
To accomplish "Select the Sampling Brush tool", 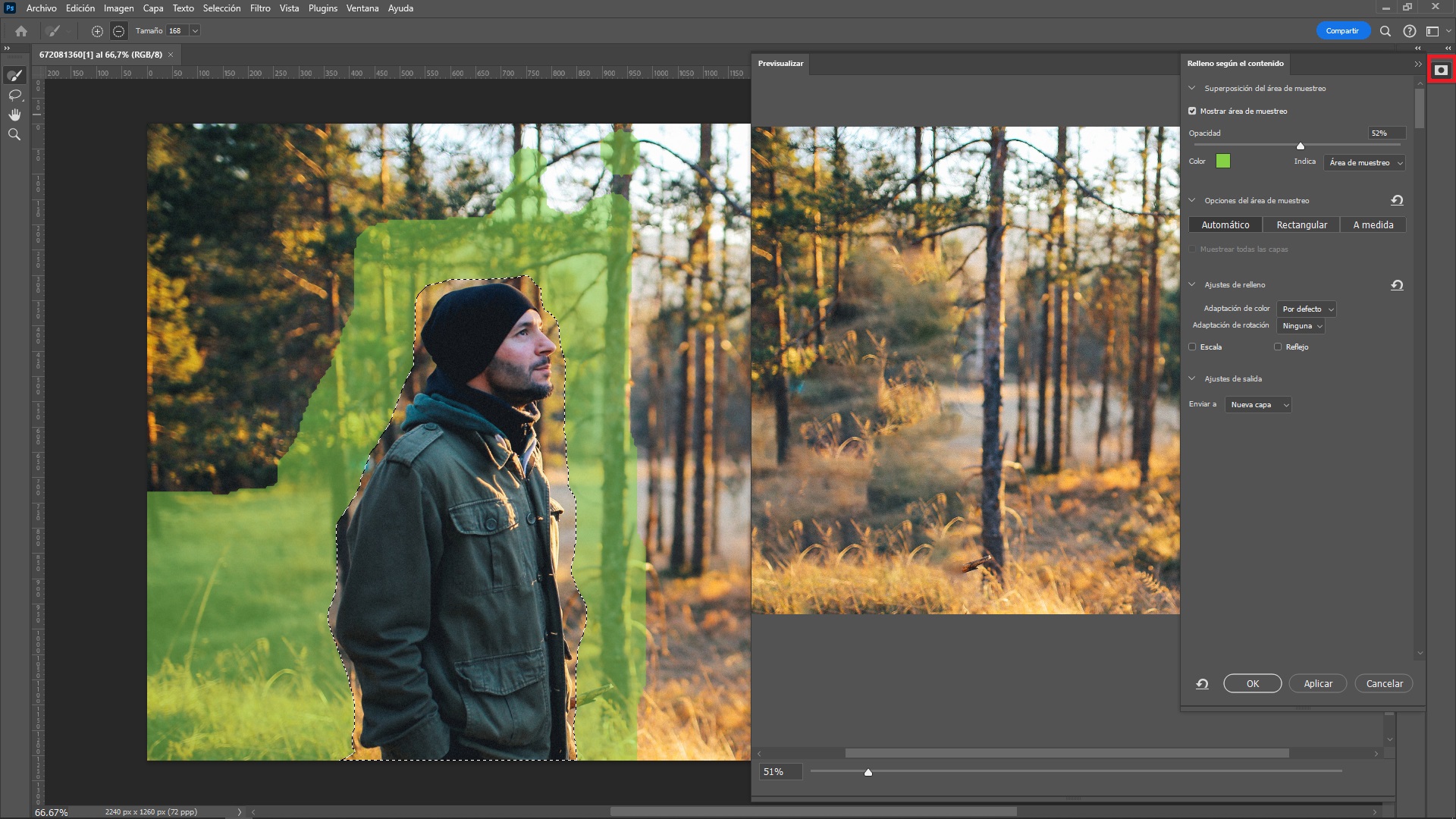I will point(14,75).
